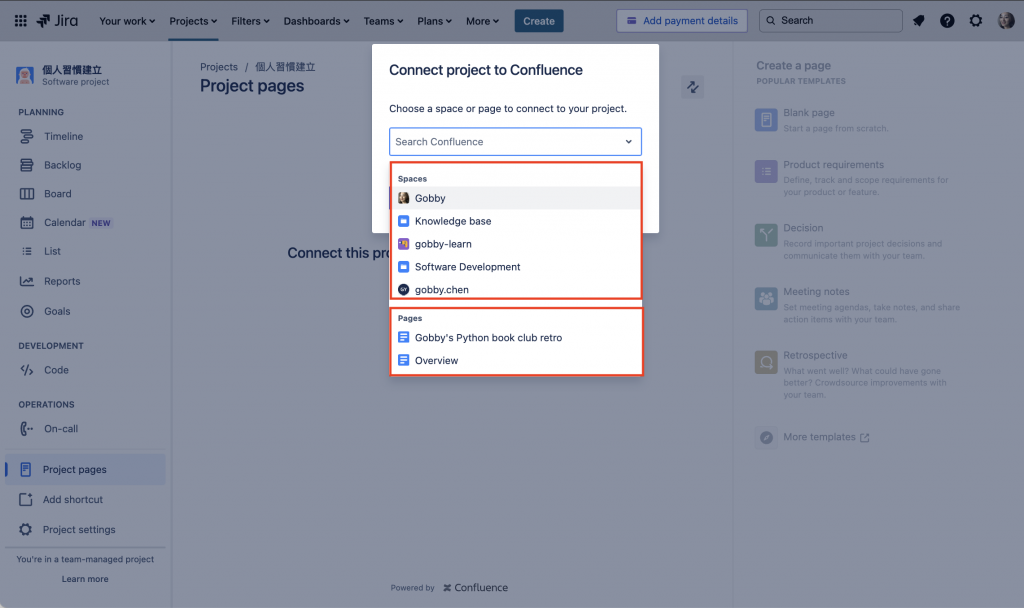Open the help question mark icon
Viewport: 1024px width, 608px height.
(947, 21)
